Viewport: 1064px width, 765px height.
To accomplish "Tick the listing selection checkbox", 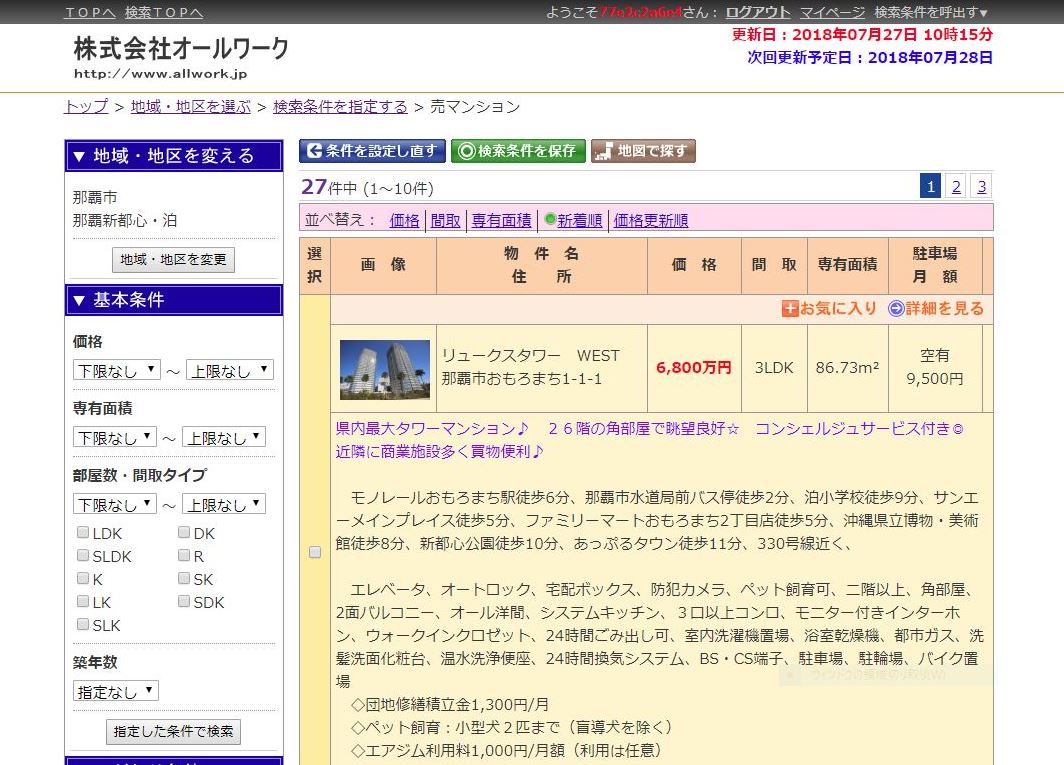I will coord(315,552).
